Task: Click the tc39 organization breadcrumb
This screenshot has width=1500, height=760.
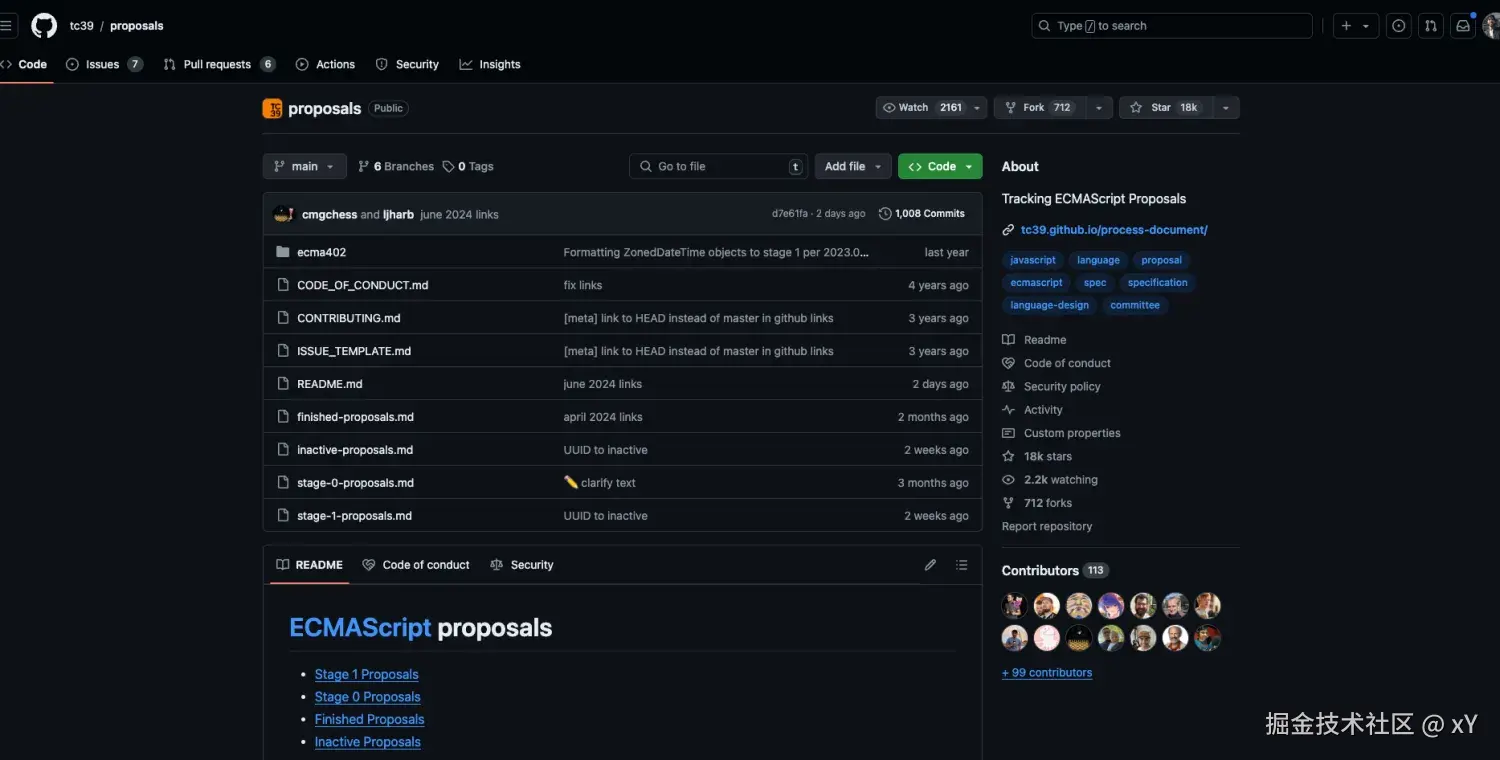Action: click(x=81, y=26)
